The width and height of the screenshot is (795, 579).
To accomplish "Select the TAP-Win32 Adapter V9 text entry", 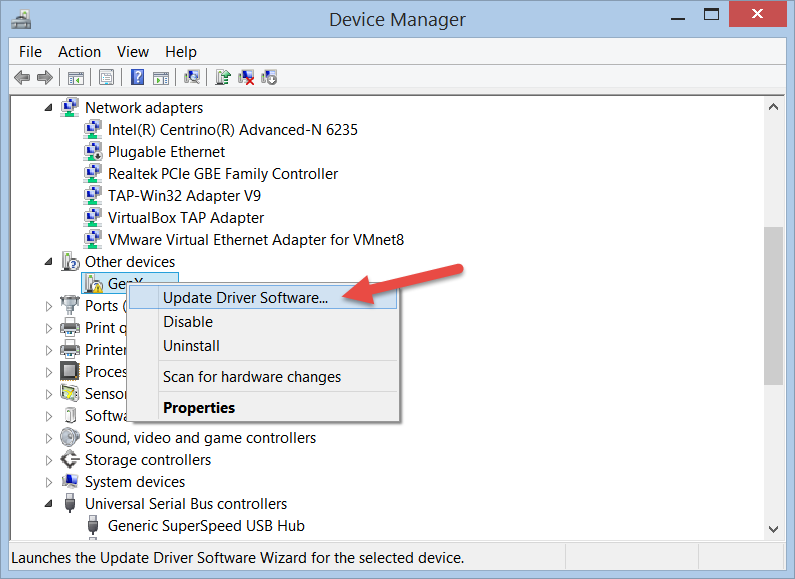I will click(x=185, y=196).
